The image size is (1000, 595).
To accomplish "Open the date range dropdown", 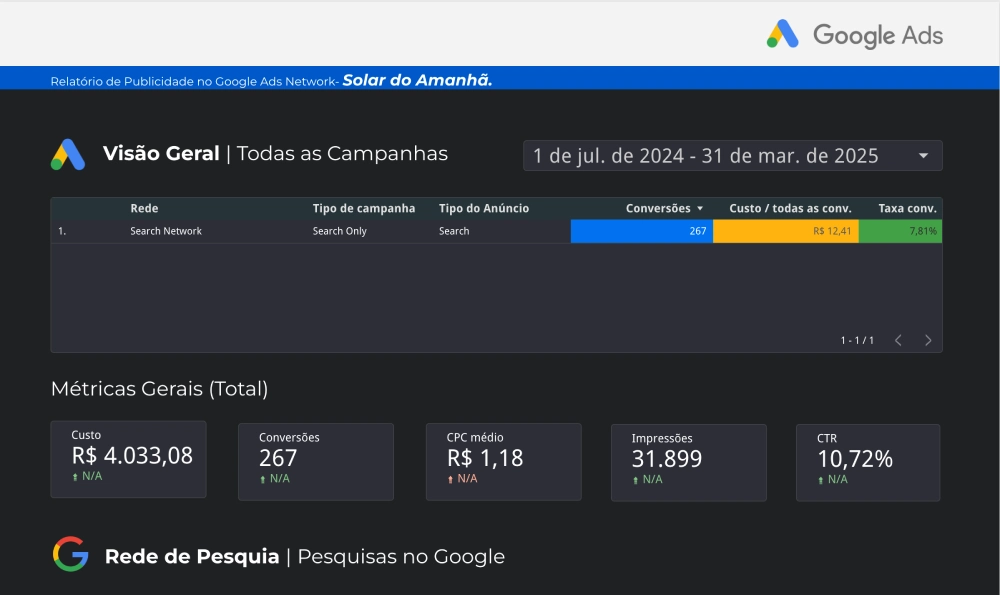I will (x=720, y=156).
